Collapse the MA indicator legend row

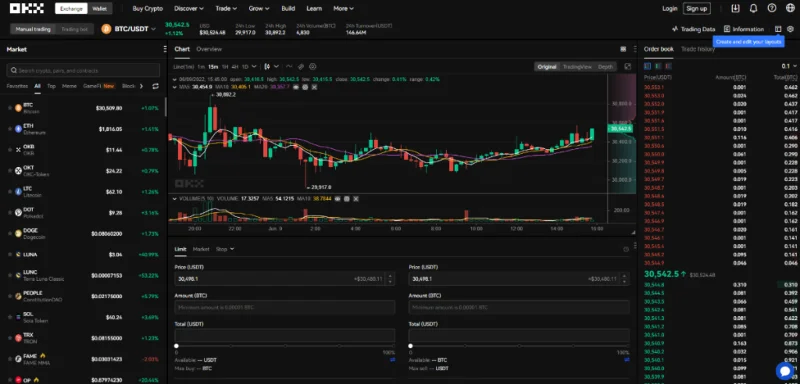pyautogui.click(x=175, y=87)
